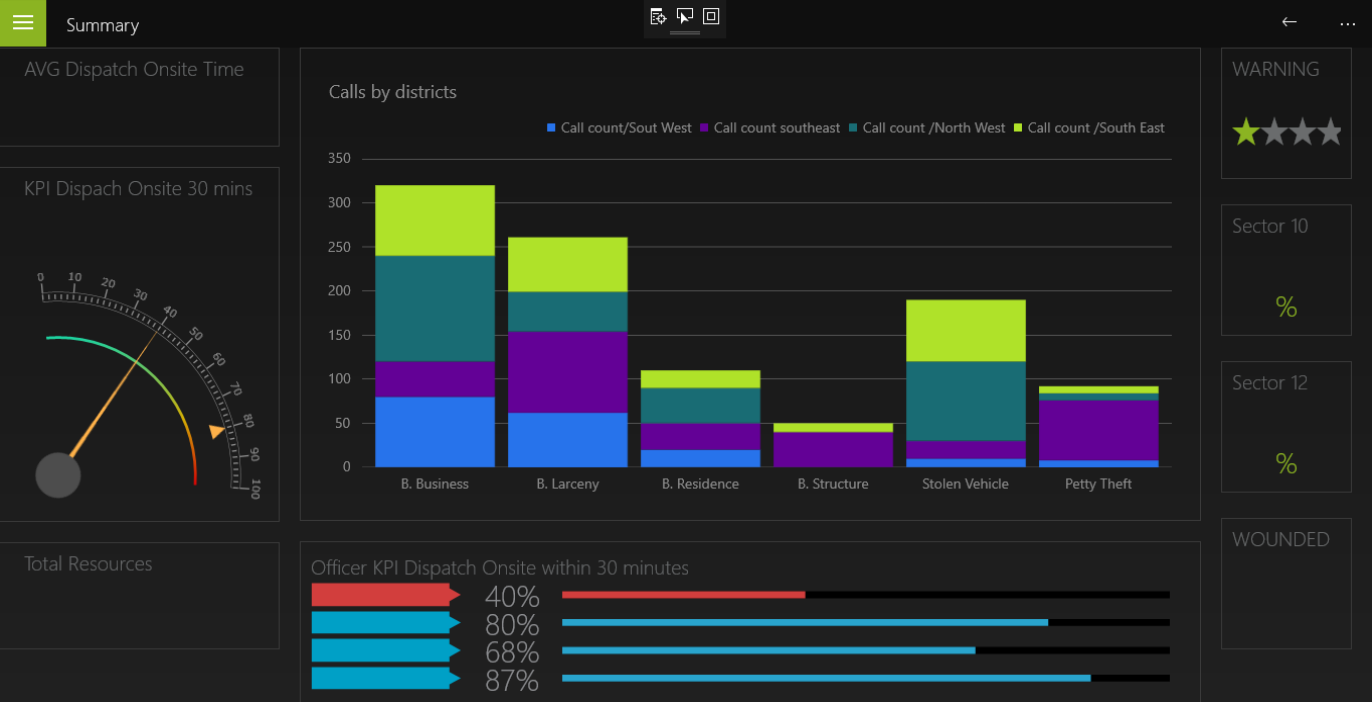Click the Stolen Vehicle bar's light green segment
Screen dimensions: 1372x702
965,330
